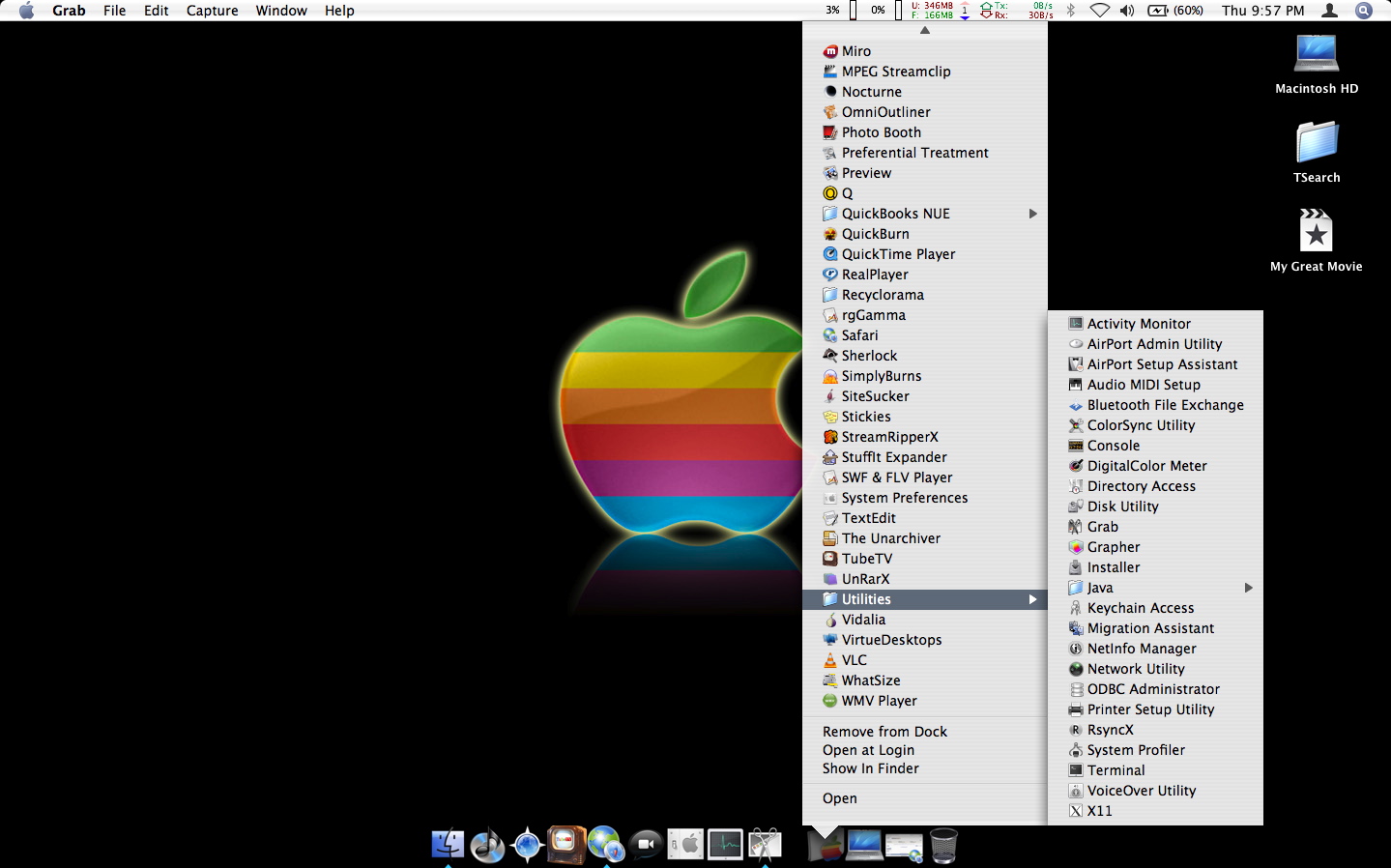Open System Preferences from the Dock
The height and width of the screenshot is (868, 1391).
pyautogui.click(x=685, y=845)
